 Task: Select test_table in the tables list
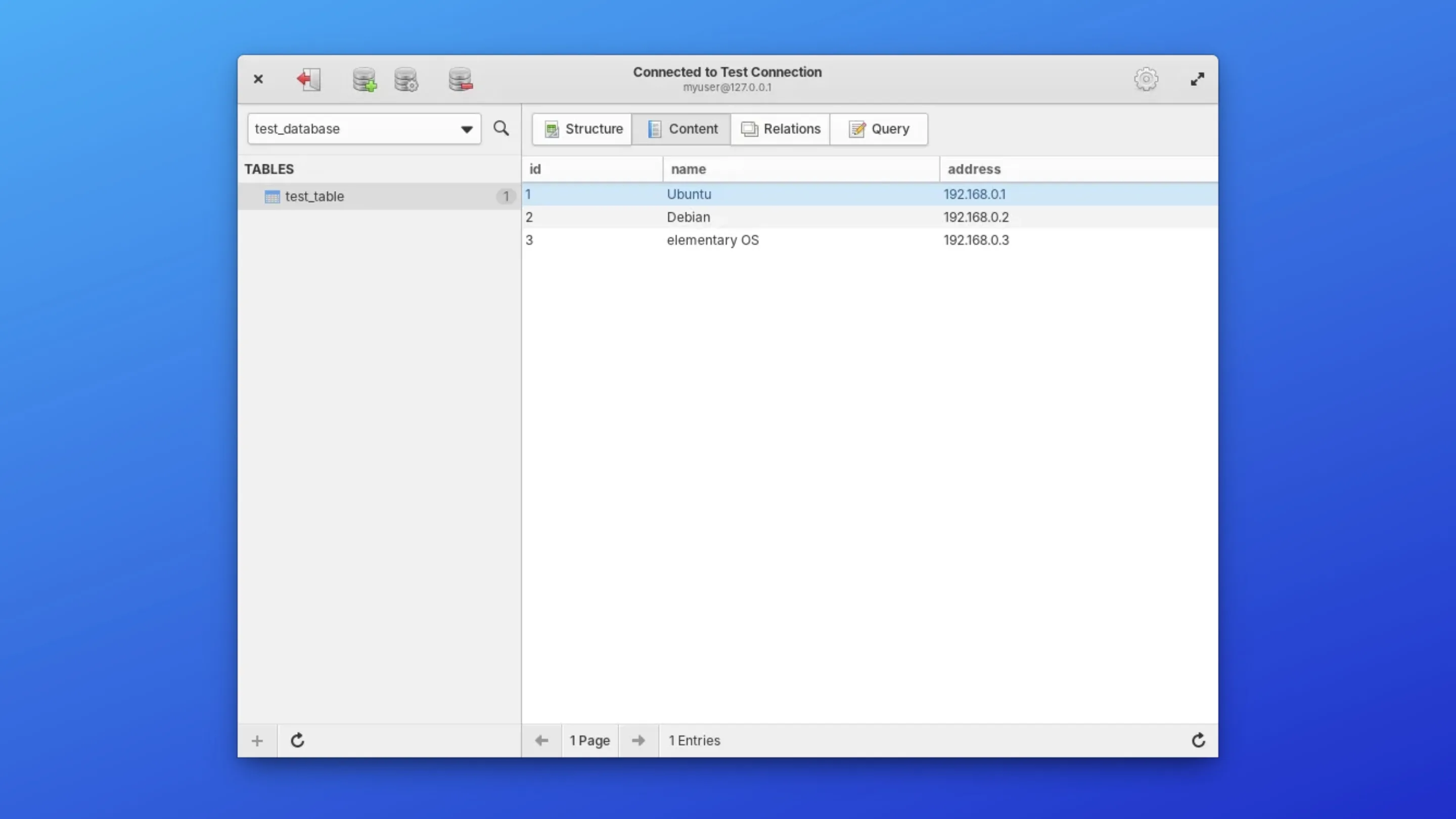(x=315, y=196)
